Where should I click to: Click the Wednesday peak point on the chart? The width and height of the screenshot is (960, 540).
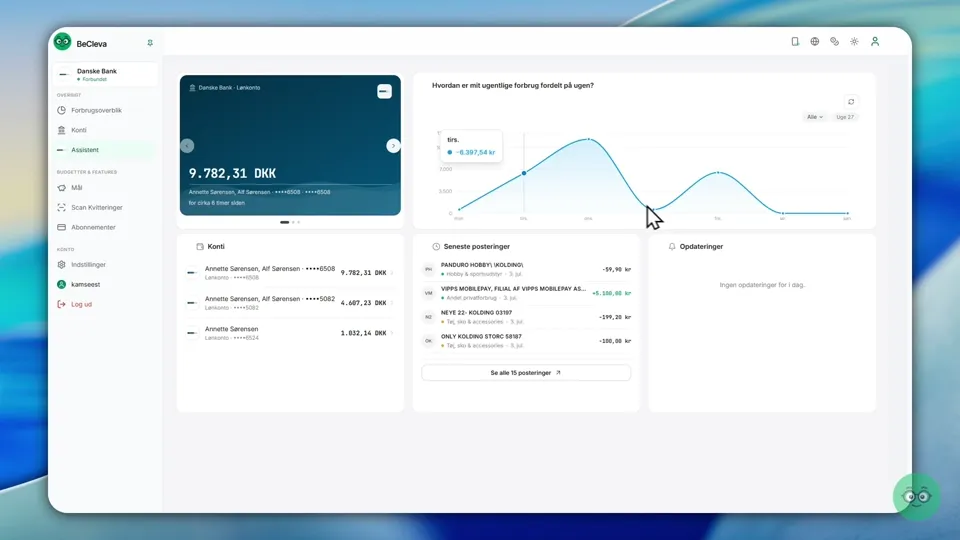(x=588, y=140)
